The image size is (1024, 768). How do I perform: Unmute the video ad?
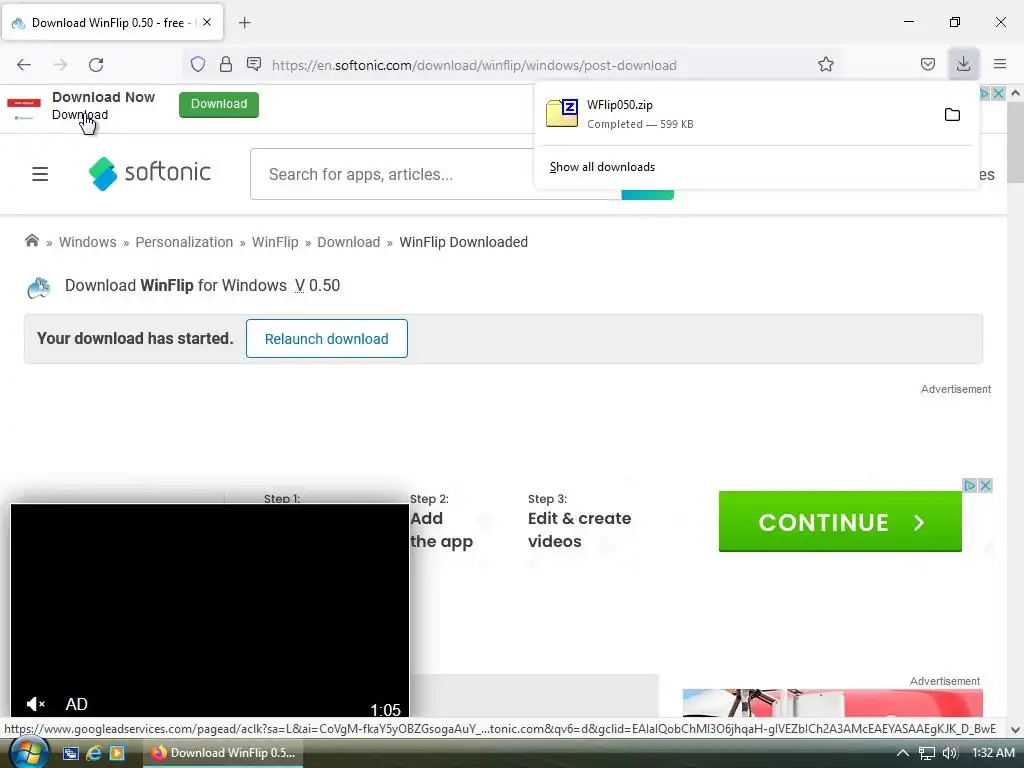pyautogui.click(x=35, y=704)
